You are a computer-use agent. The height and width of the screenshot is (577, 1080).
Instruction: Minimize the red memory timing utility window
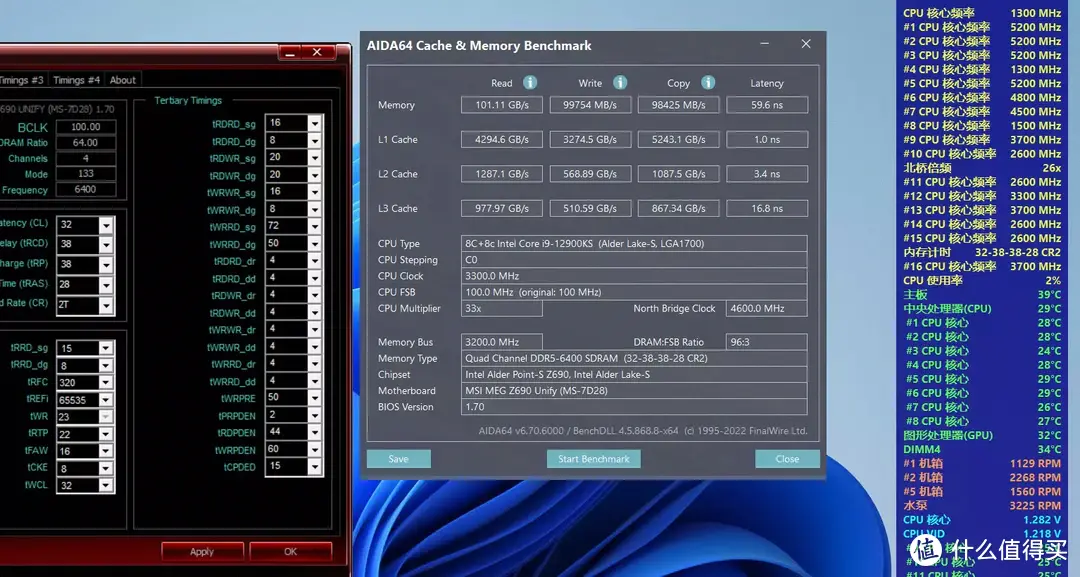pos(290,52)
